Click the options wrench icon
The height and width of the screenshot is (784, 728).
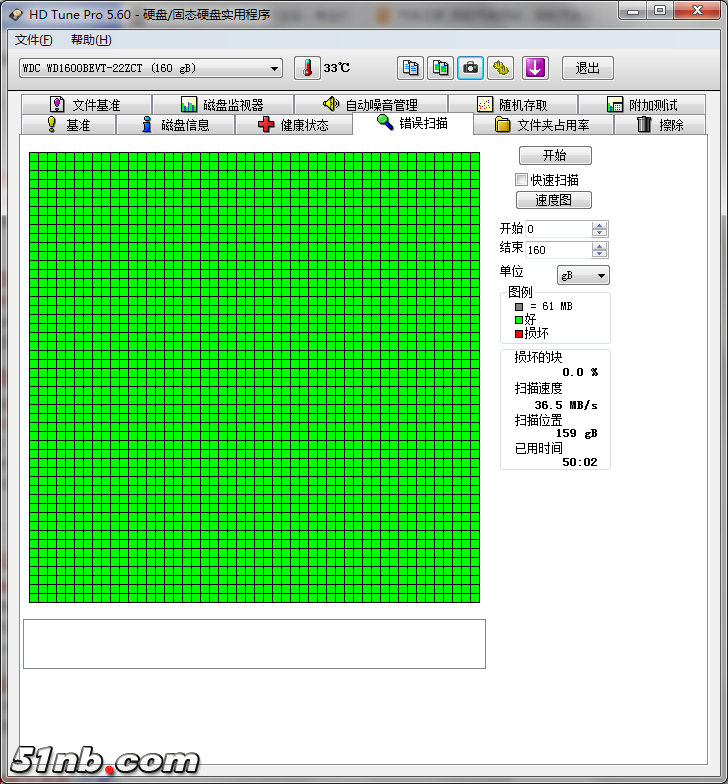point(501,68)
